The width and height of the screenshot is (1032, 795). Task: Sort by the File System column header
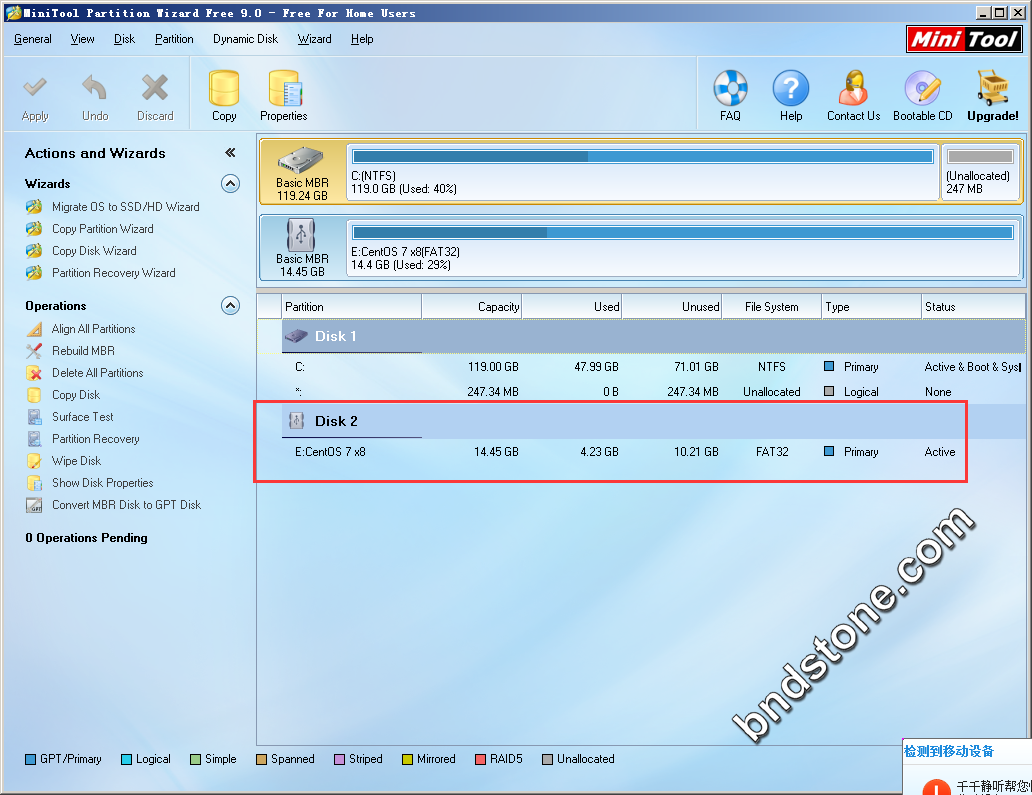pyautogui.click(x=772, y=307)
